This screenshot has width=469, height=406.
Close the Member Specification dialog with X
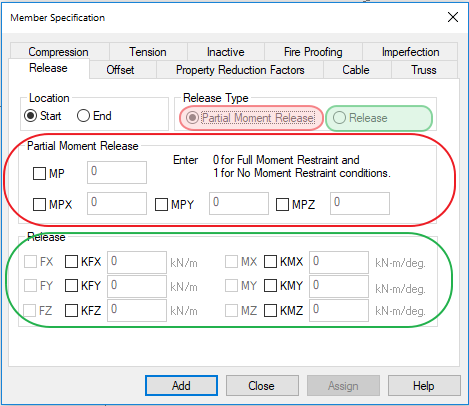453,17
